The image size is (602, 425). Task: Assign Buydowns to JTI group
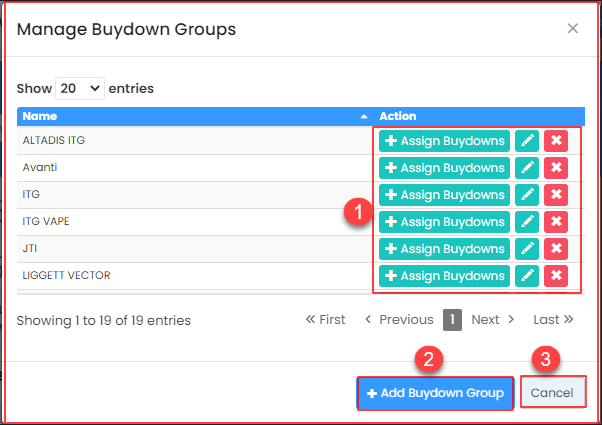(444, 249)
